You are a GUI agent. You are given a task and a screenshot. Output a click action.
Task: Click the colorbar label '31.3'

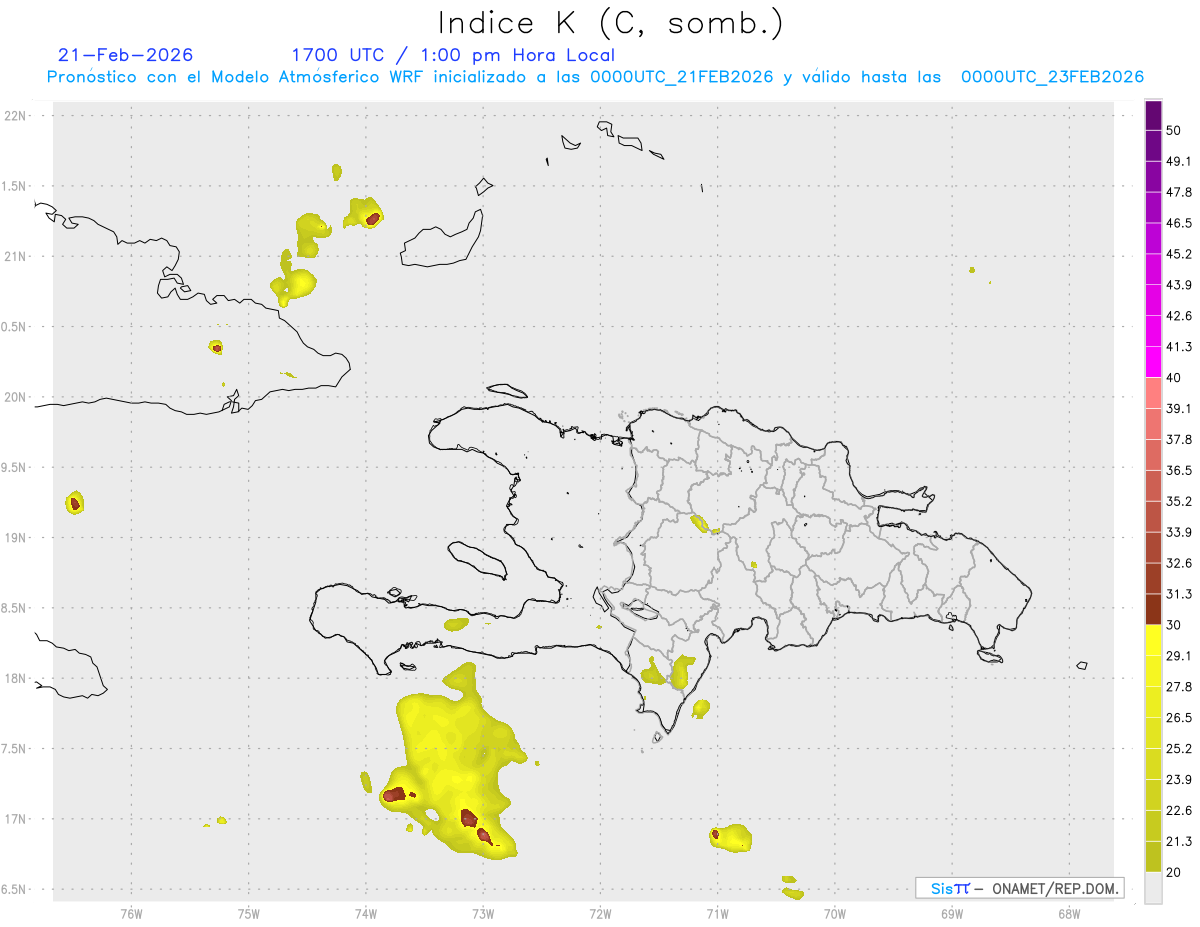click(1179, 594)
